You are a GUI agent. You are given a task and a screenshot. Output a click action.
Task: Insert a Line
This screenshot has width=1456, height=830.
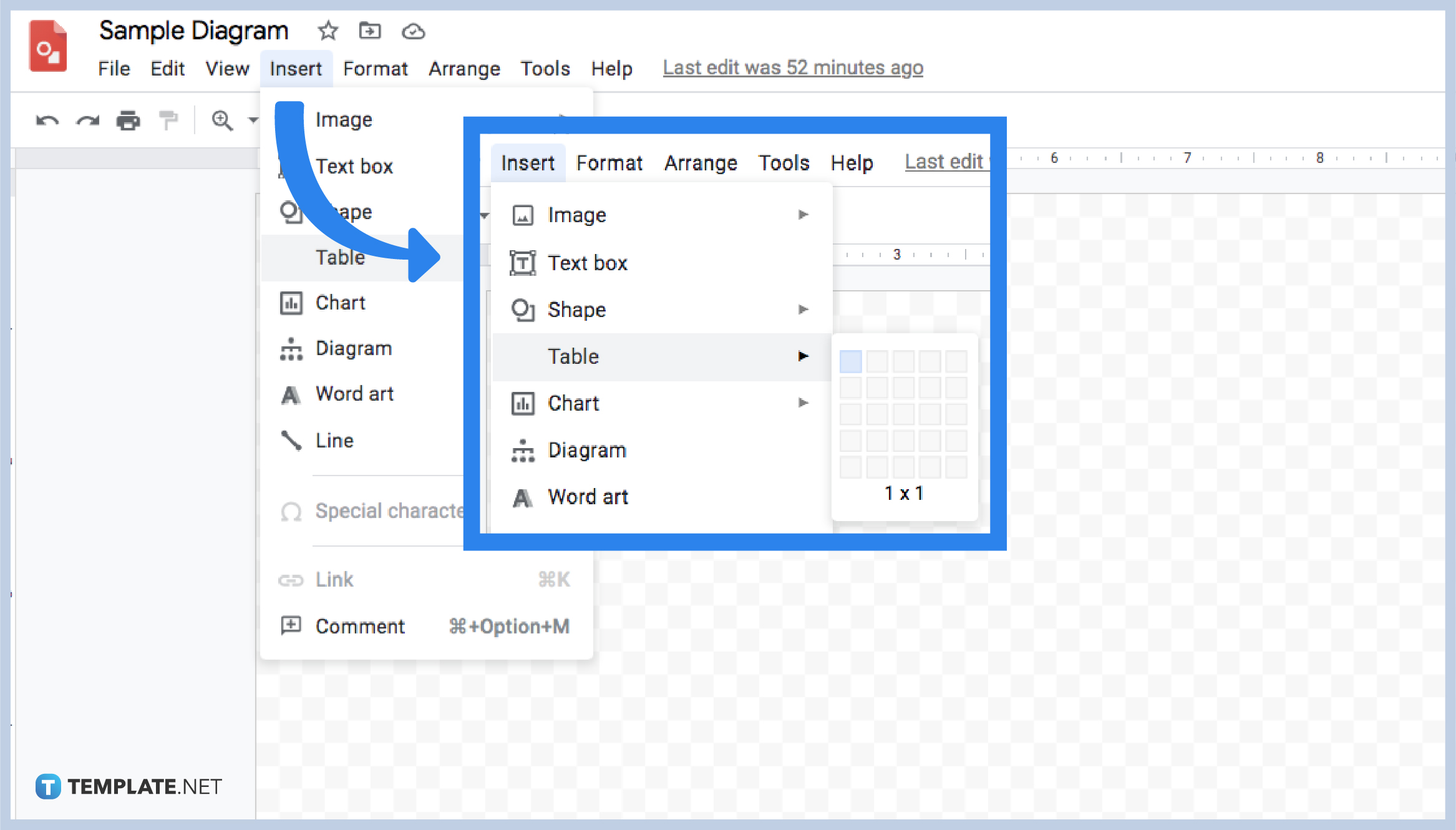coord(334,440)
